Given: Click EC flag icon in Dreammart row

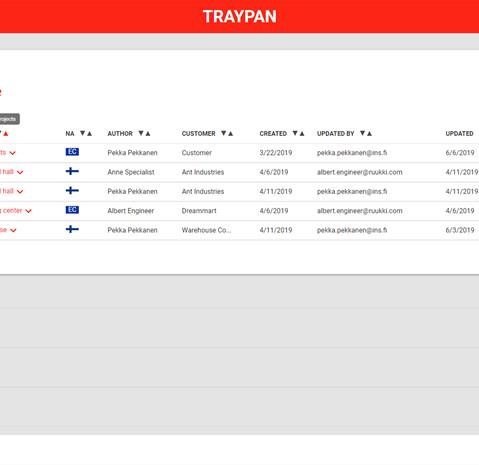Looking at the screenshot, I should tap(72, 210).
